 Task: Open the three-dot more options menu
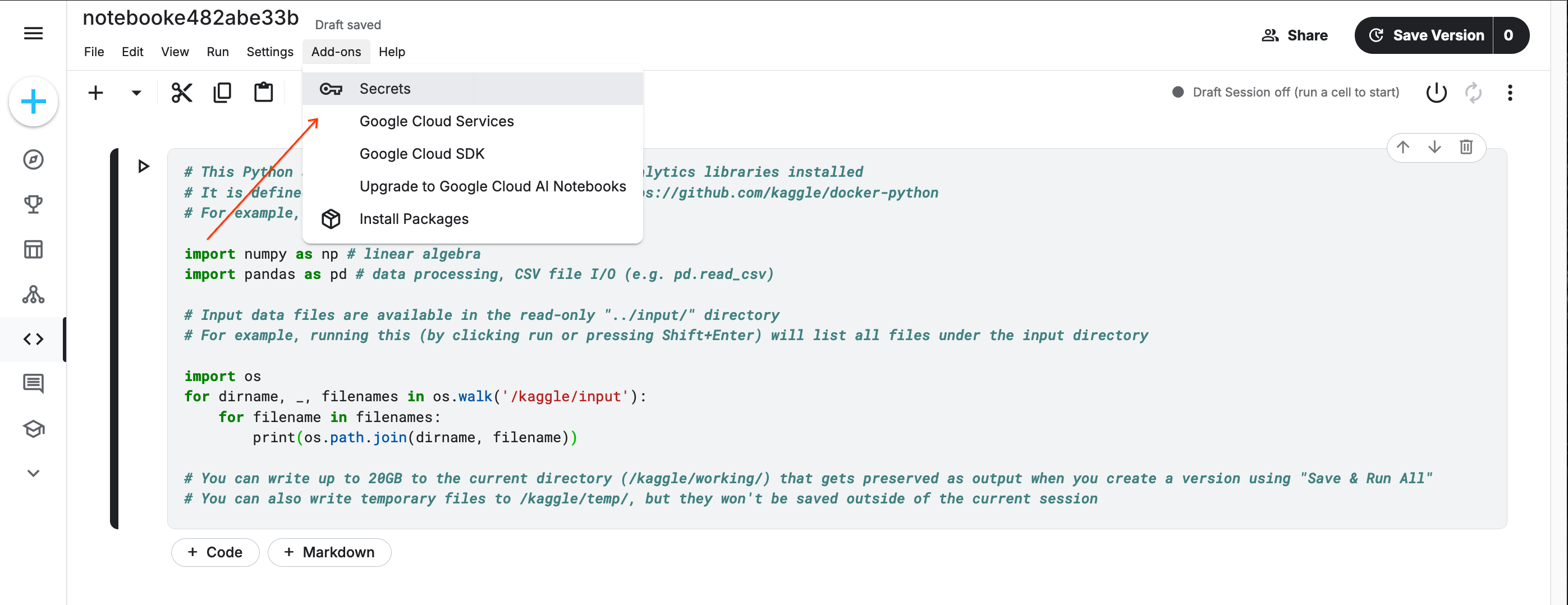point(1510,93)
